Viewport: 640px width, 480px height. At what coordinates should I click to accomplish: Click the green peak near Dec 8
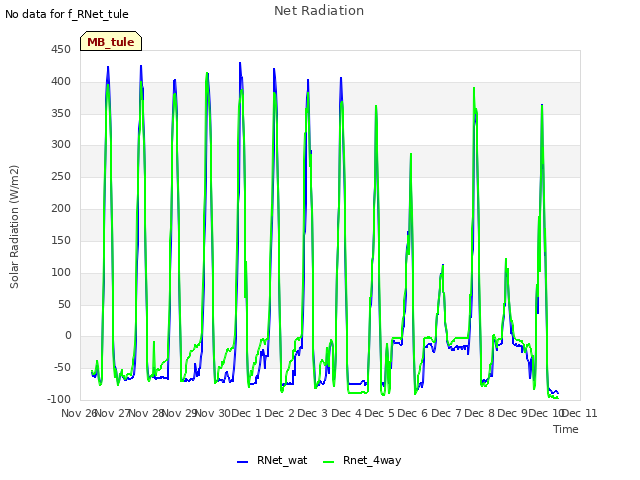tap(474, 88)
